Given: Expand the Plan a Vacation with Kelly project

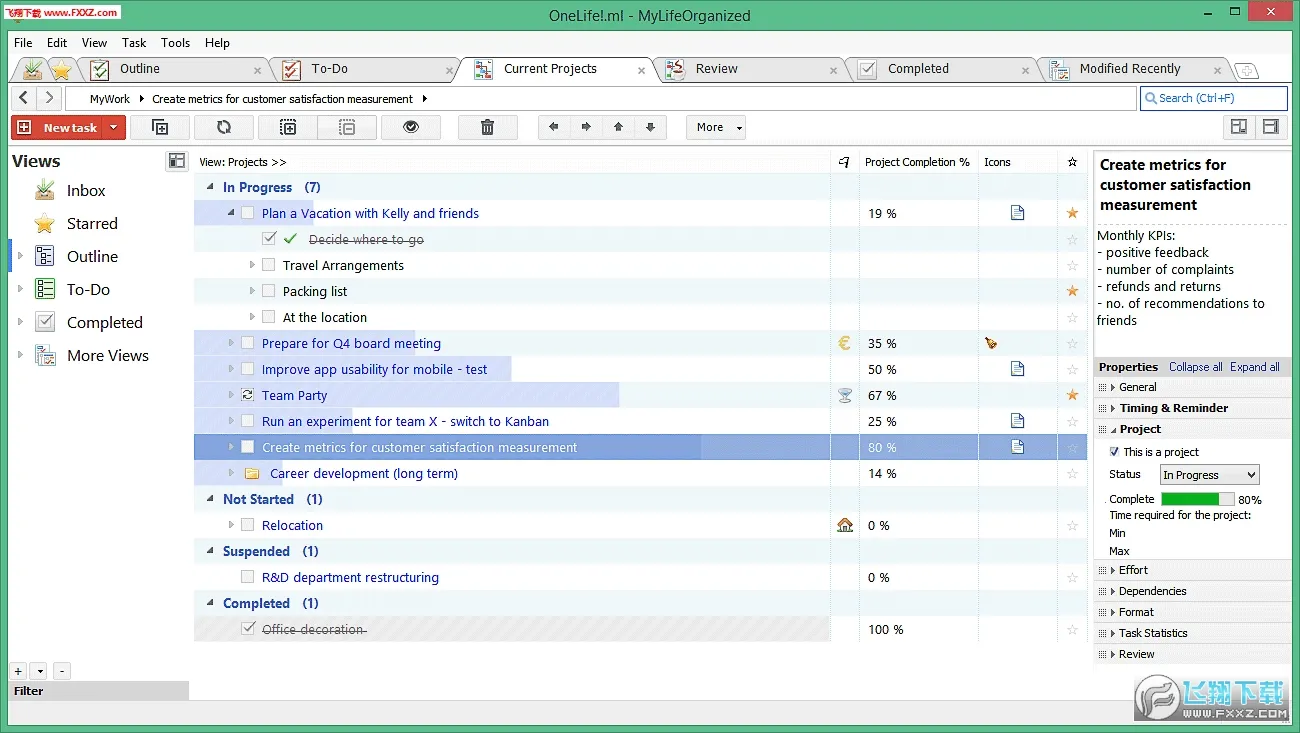Looking at the screenshot, I should click(229, 213).
